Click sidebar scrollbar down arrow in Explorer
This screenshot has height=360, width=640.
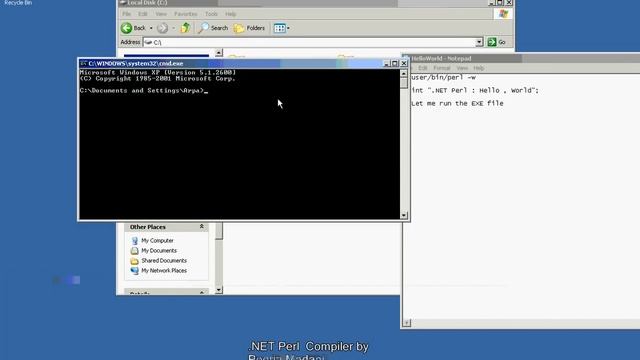click(219, 290)
